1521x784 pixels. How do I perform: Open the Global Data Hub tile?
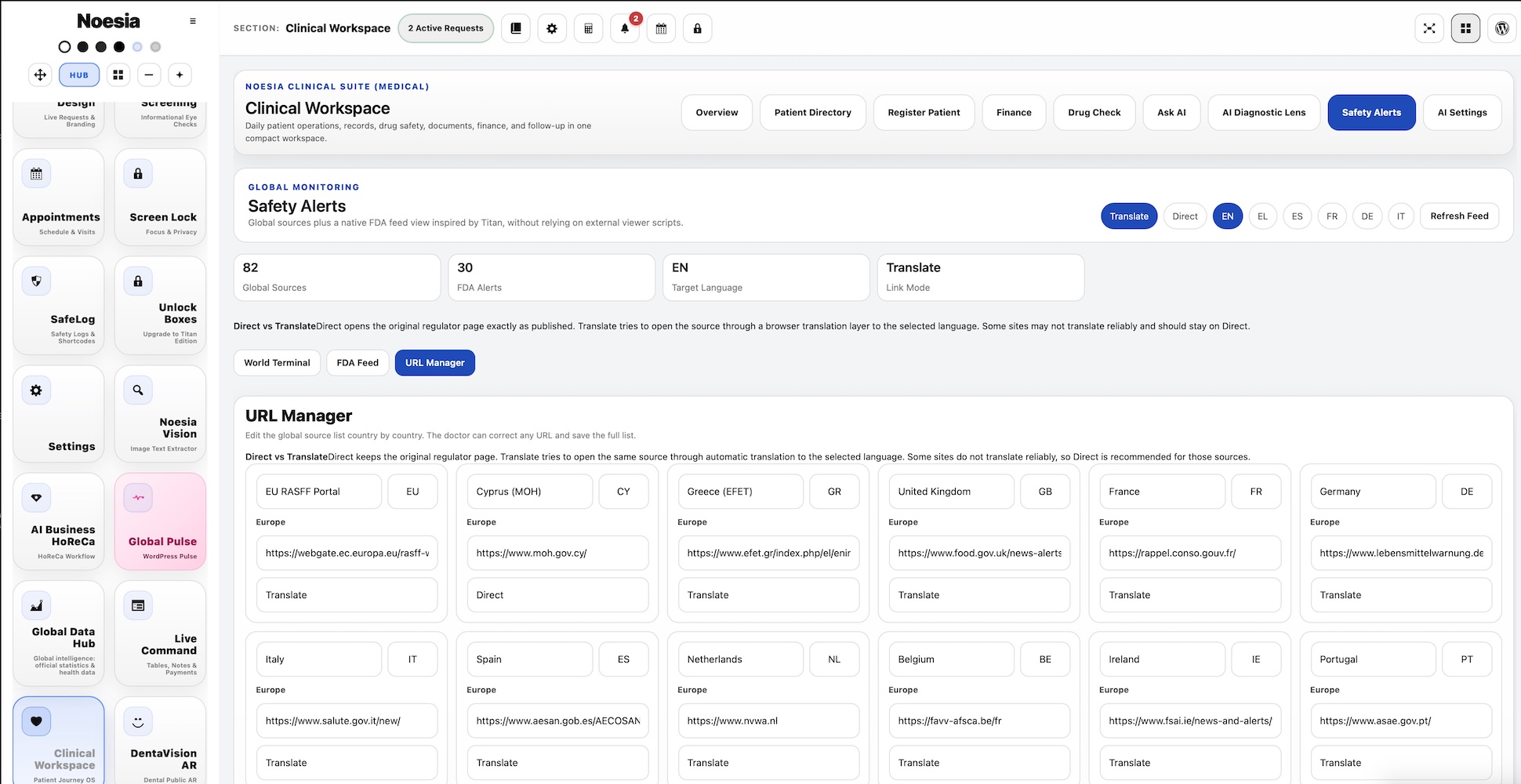(59, 633)
